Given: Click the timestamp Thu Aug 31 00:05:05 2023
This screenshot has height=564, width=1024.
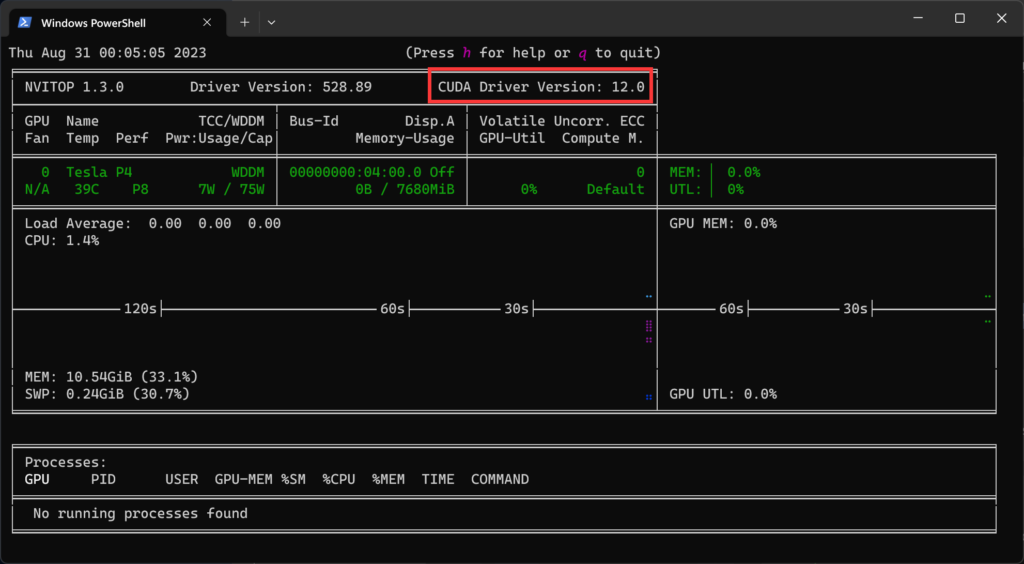Looking at the screenshot, I should tap(107, 53).
